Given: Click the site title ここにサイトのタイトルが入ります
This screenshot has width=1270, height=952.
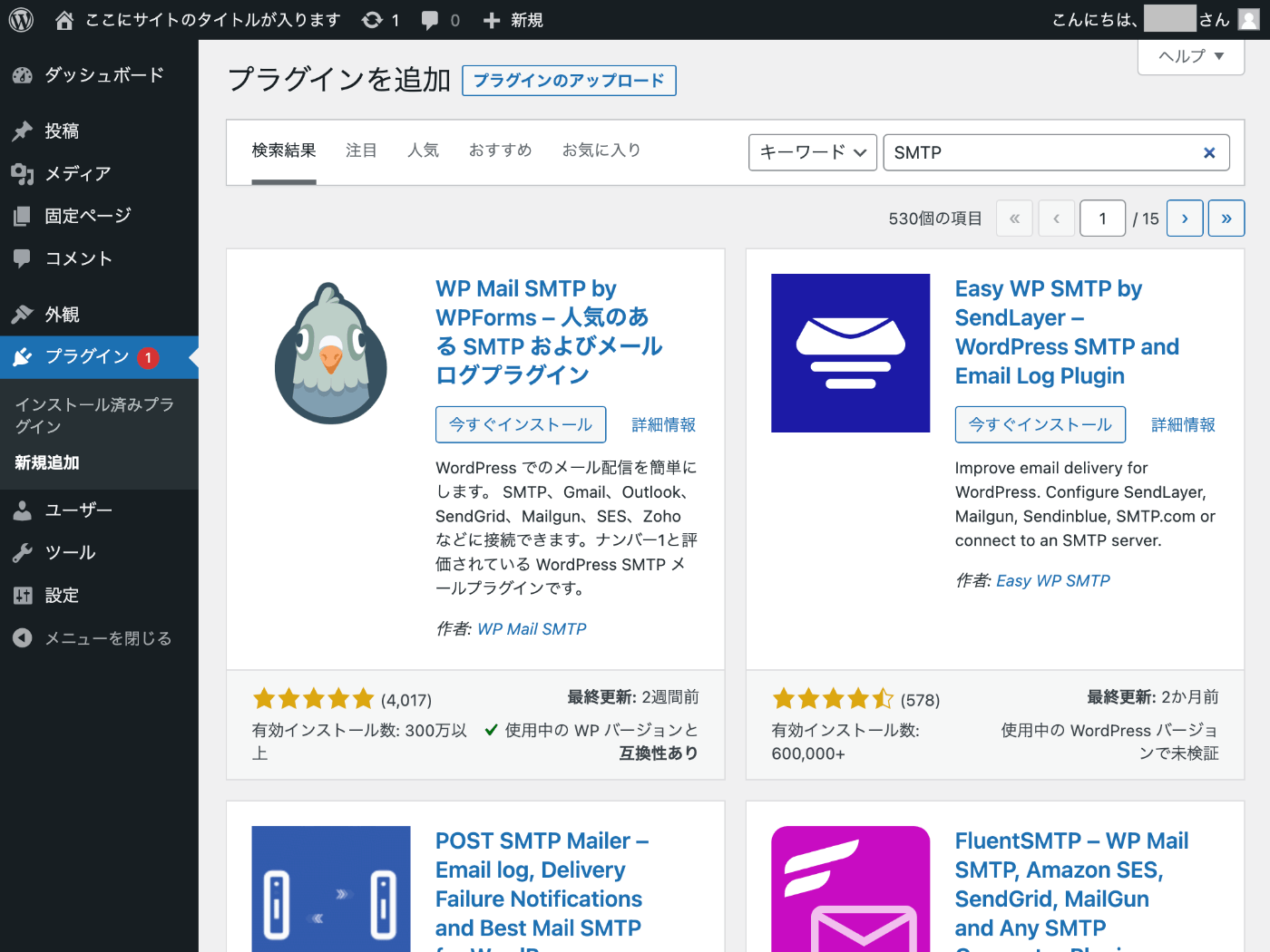Looking at the screenshot, I should click(213, 20).
